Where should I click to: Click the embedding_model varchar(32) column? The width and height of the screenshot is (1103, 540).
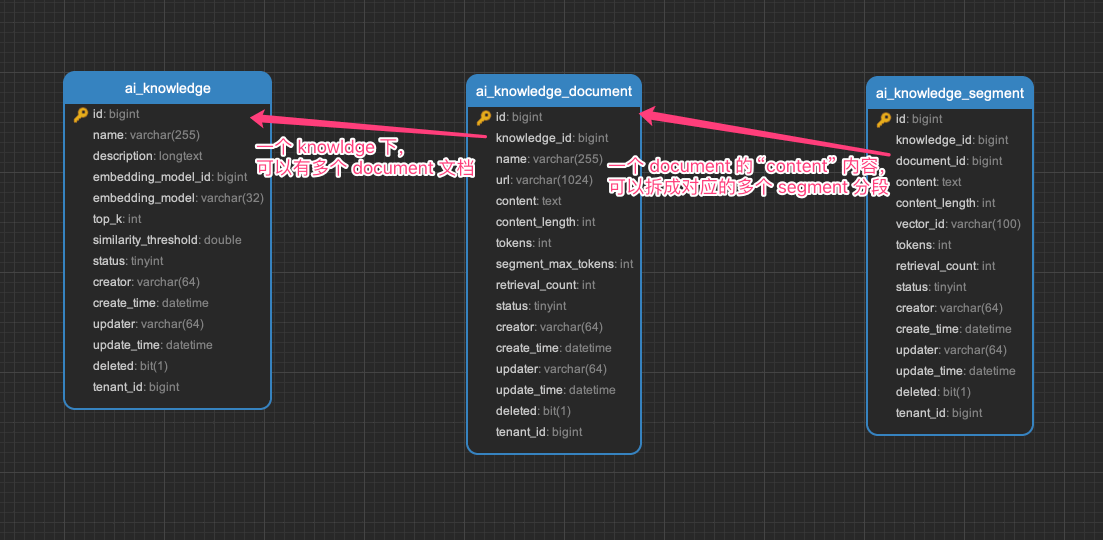(x=178, y=198)
